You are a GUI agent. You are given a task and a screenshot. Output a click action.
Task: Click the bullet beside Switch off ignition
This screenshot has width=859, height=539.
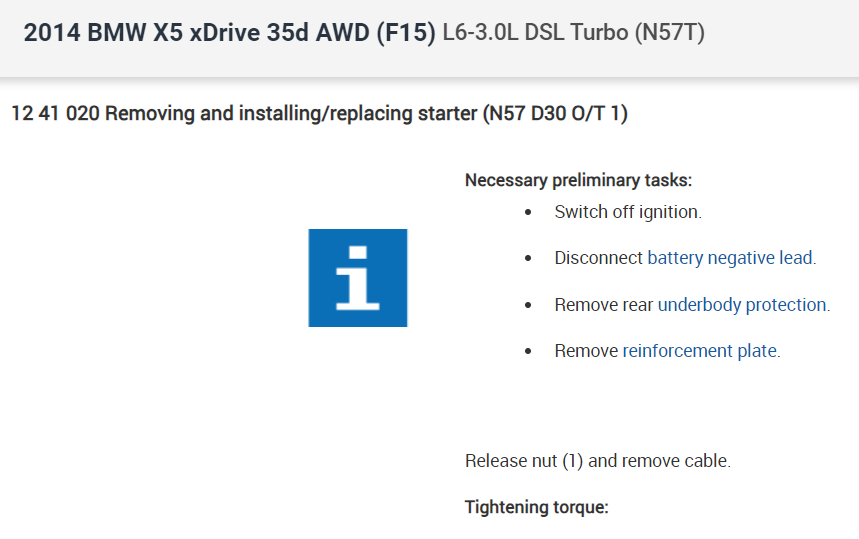coord(529,212)
